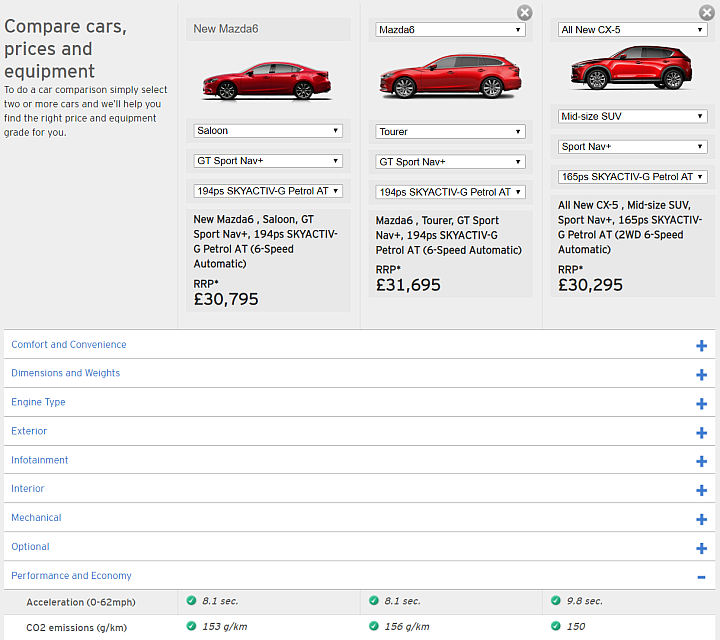Click Compare cars, prices and equipment heading
The height and width of the screenshot is (640, 720).
[x=65, y=49]
